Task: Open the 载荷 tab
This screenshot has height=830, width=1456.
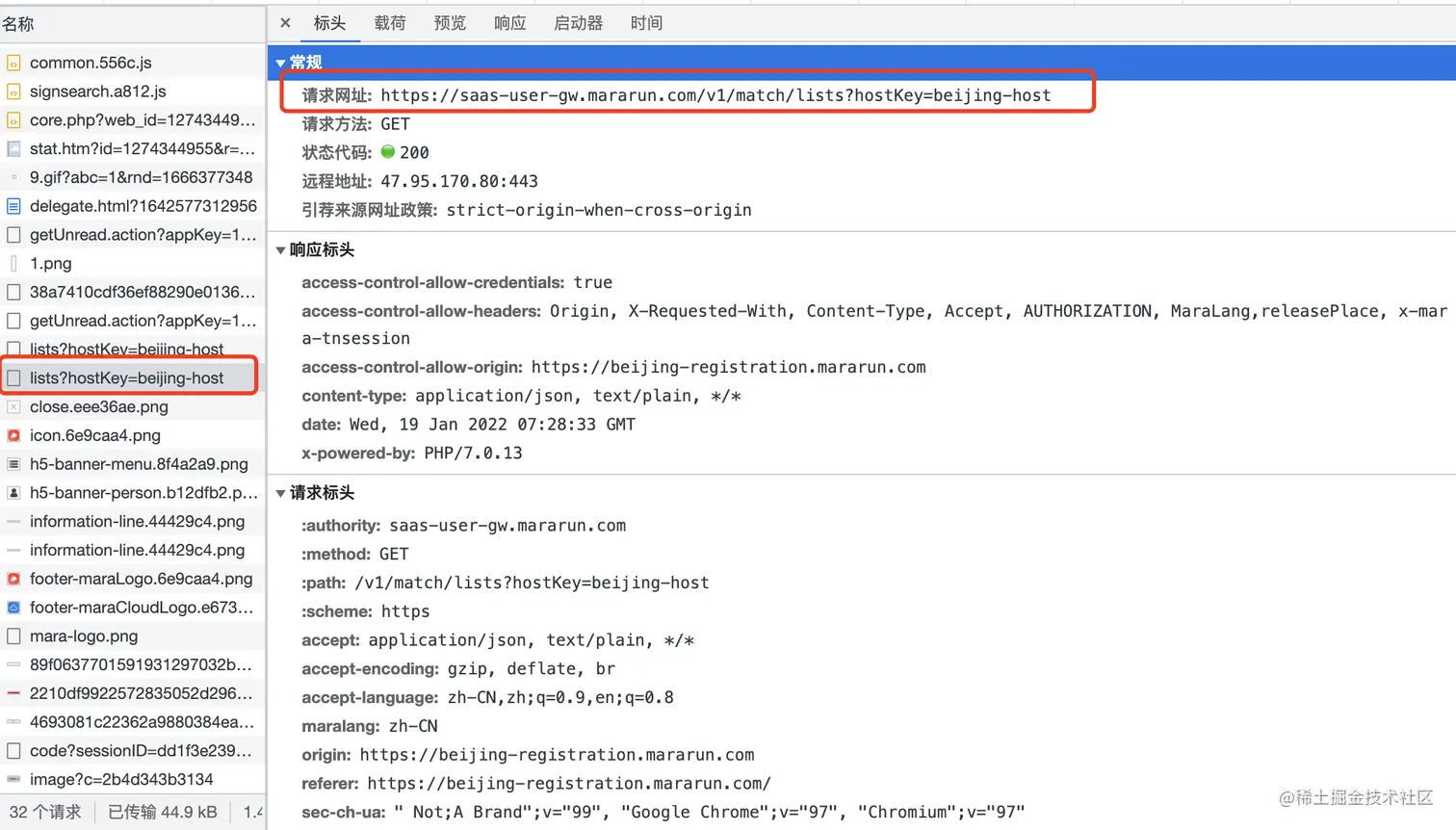Action: (390, 23)
